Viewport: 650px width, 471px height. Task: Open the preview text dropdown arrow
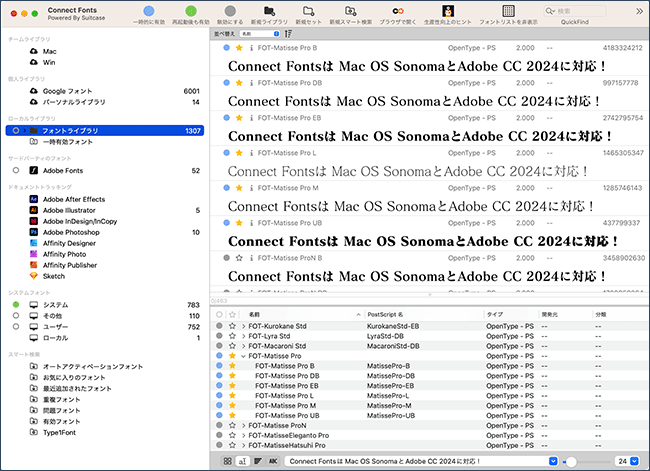553,461
